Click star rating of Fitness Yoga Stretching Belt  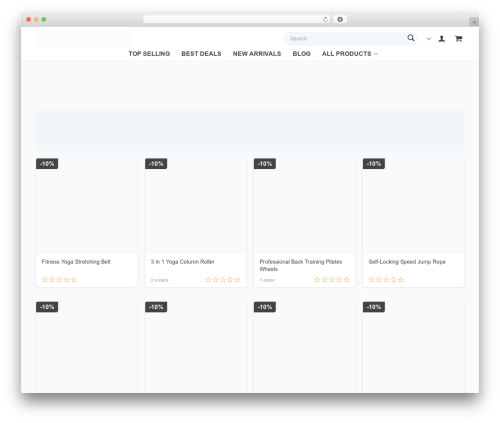tap(59, 280)
